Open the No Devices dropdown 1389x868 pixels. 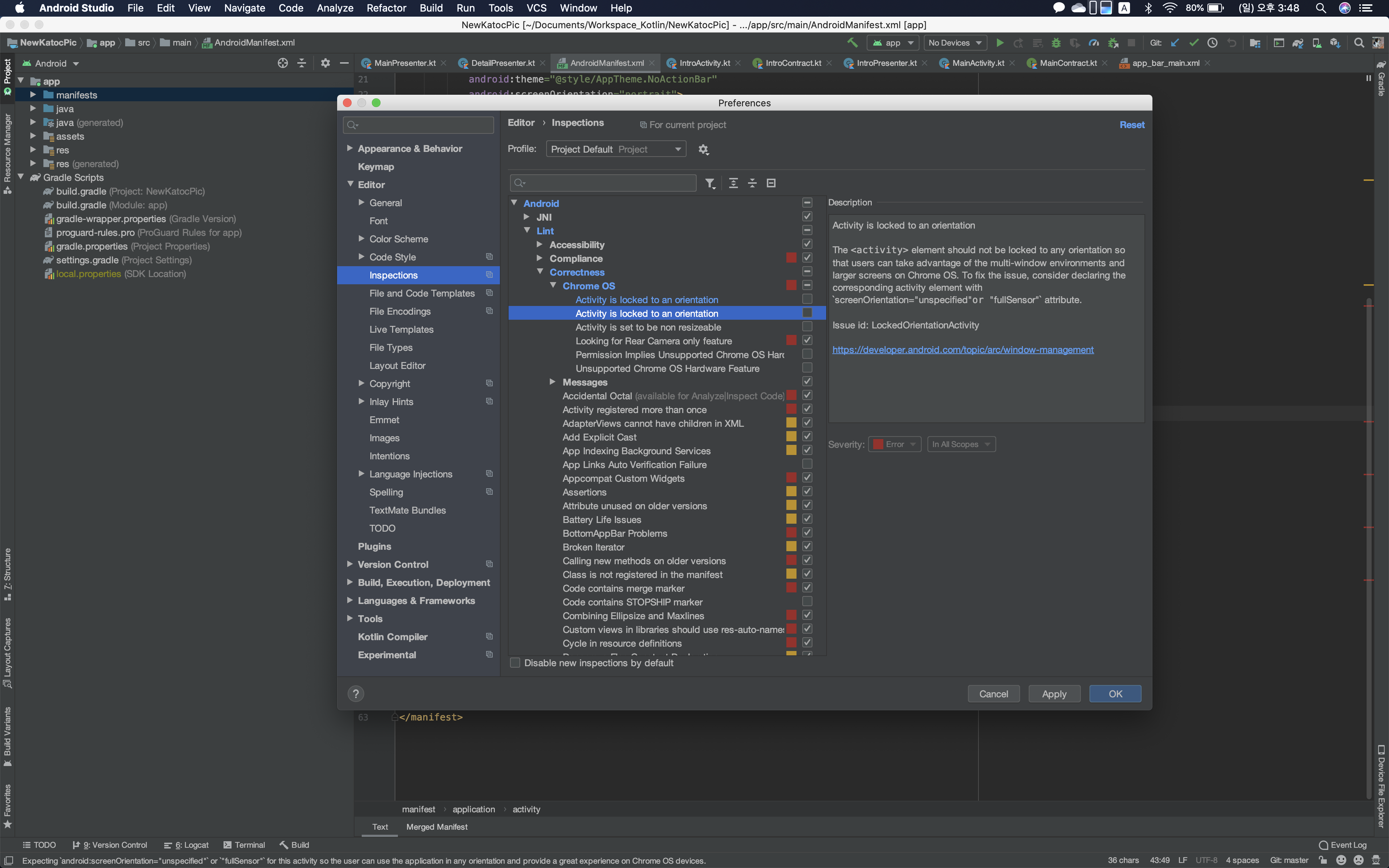tap(955, 42)
